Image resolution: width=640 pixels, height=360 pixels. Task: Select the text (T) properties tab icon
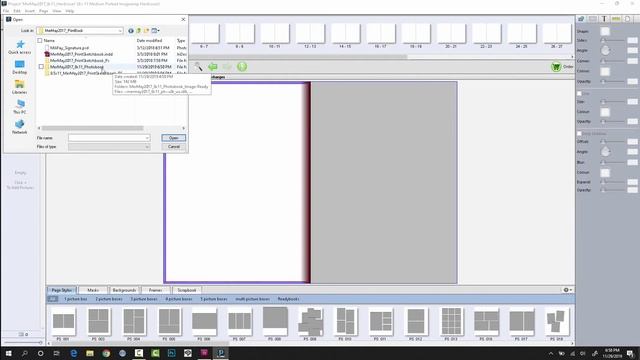point(604,19)
